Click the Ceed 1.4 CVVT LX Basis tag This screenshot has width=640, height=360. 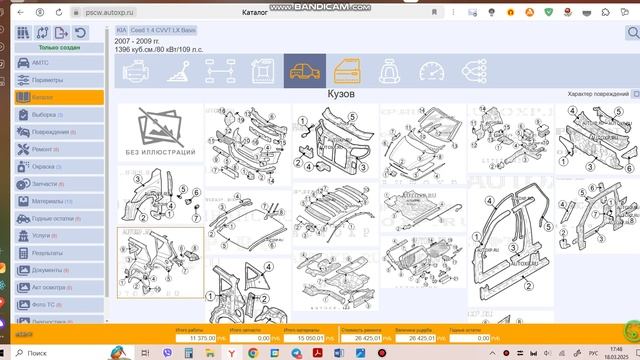[x=163, y=30]
